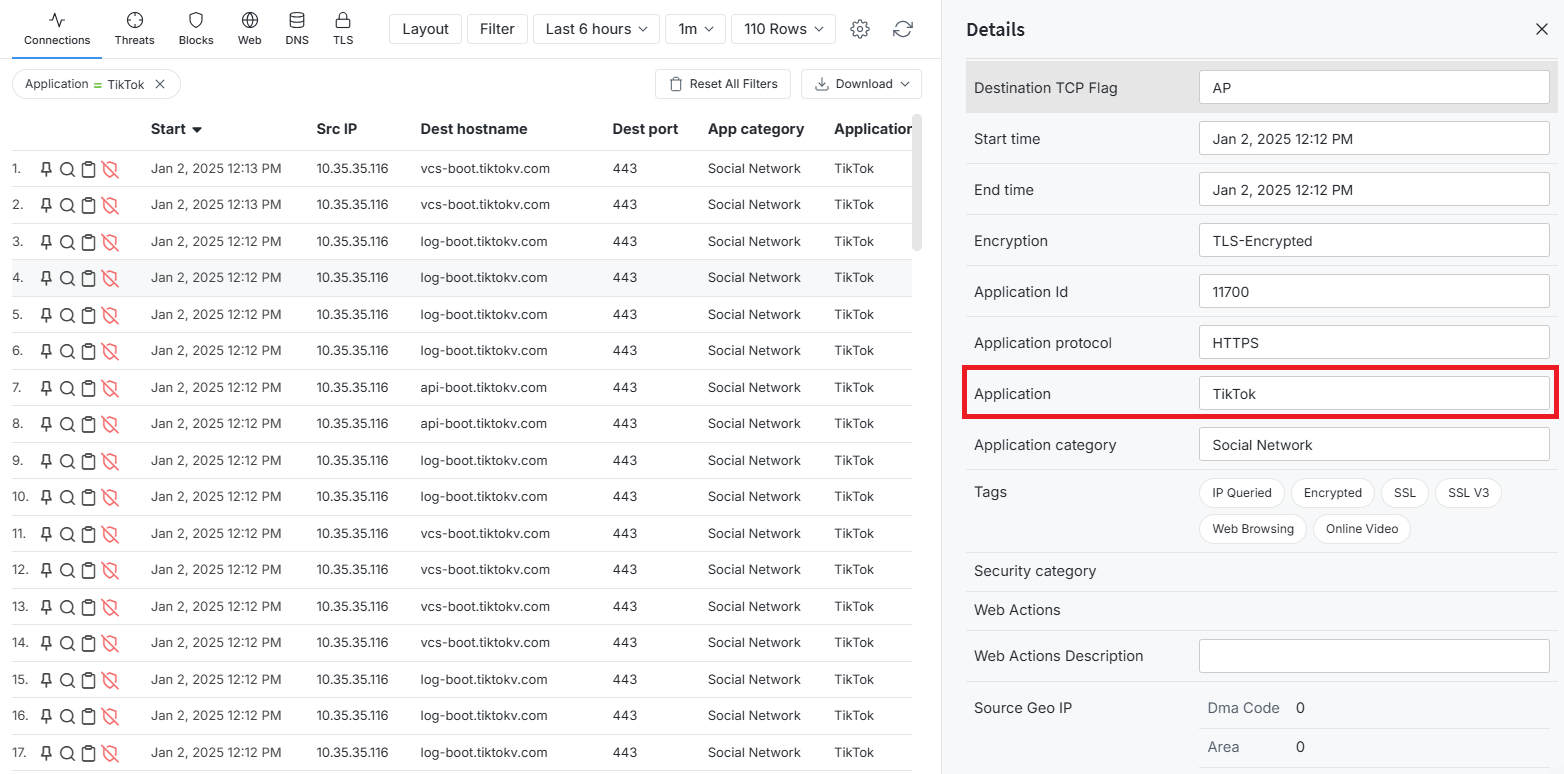Click the Dest port column header
Image resolution: width=1564 pixels, height=774 pixels.
645,129
